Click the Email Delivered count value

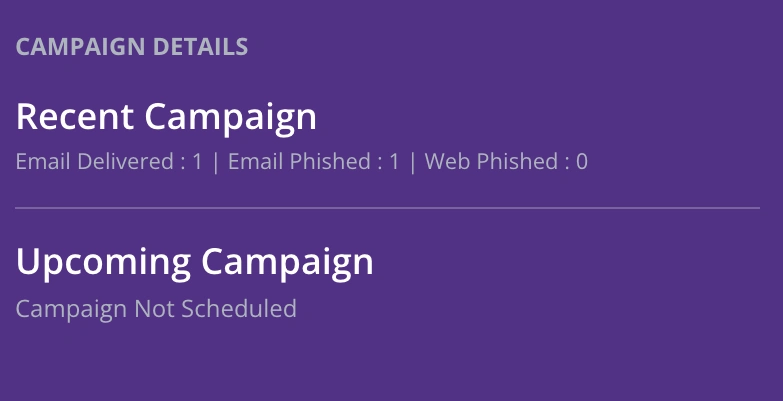click(198, 161)
